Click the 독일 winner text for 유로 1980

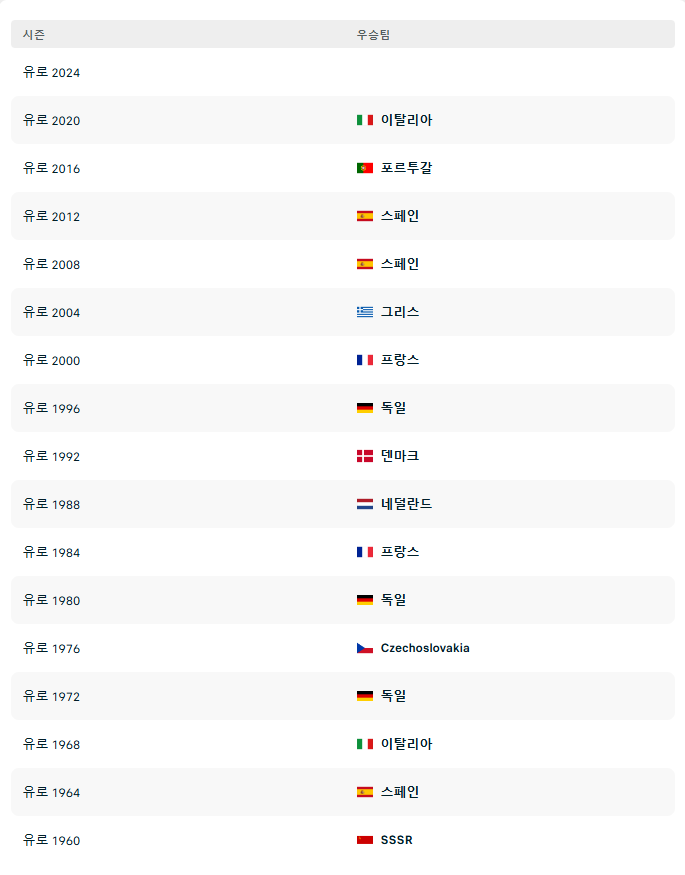click(x=394, y=600)
